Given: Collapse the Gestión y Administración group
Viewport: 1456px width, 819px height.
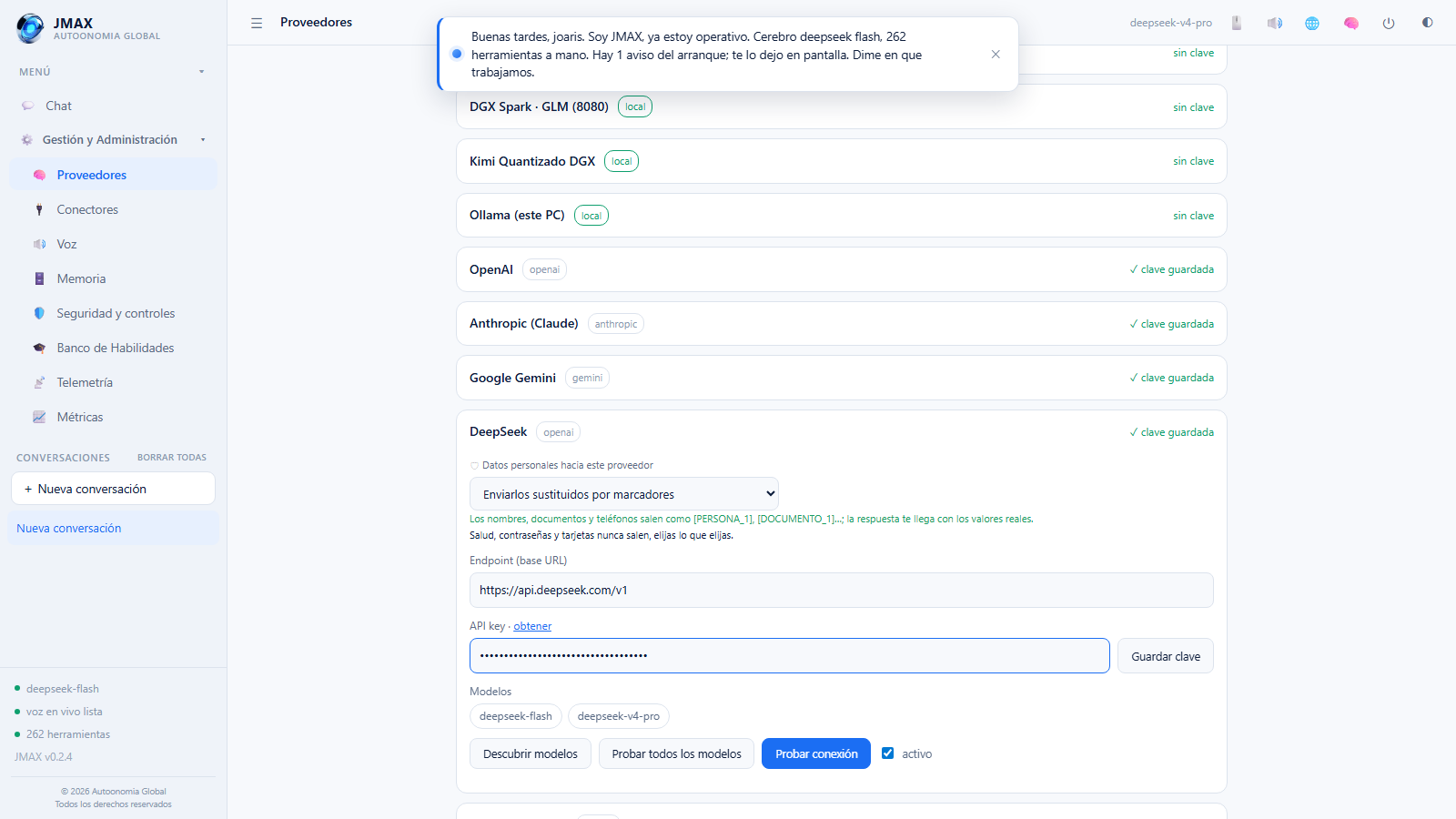Looking at the screenshot, I should [x=203, y=140].
